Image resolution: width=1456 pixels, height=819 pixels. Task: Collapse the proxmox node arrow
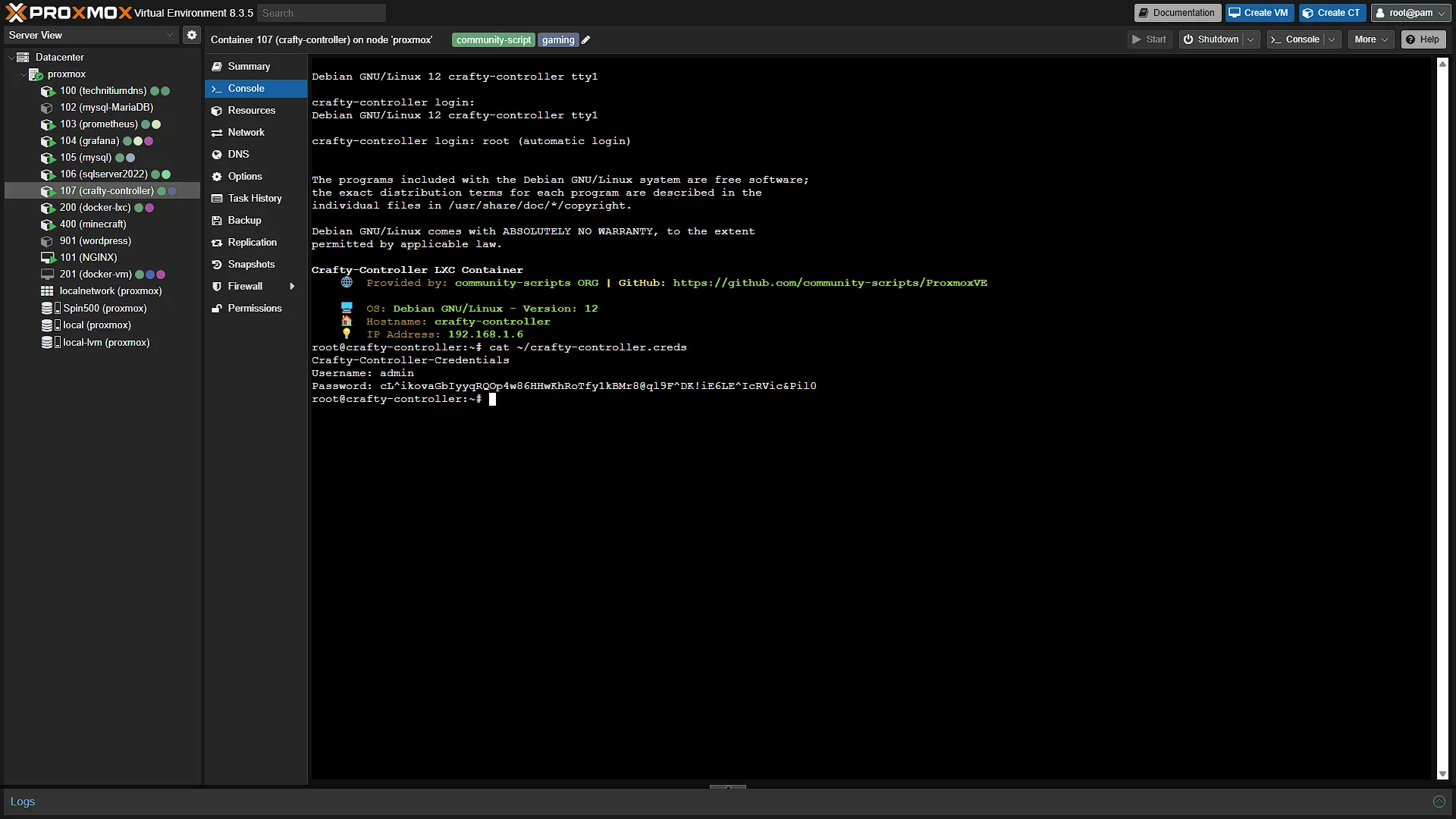click(23, 74)
